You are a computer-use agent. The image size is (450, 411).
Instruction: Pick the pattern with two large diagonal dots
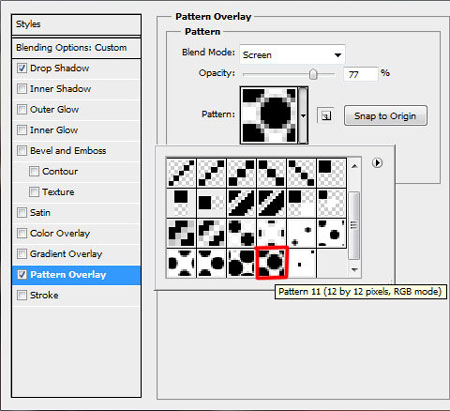(x=241, y=233)
